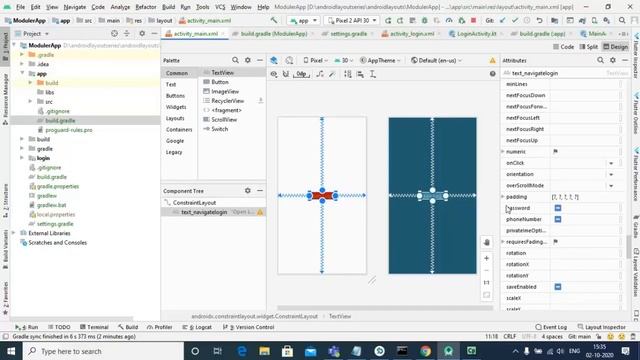
Task: Open Attributes panel settings gear
Action: click(x=613, y=60)
